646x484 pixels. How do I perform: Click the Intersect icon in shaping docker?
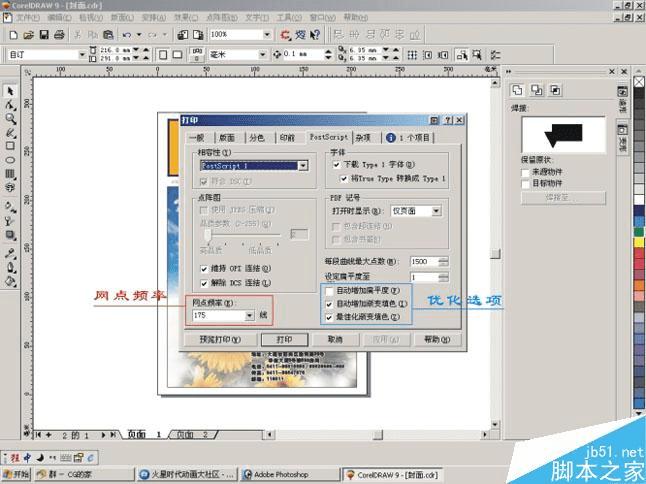click(555, 90)
